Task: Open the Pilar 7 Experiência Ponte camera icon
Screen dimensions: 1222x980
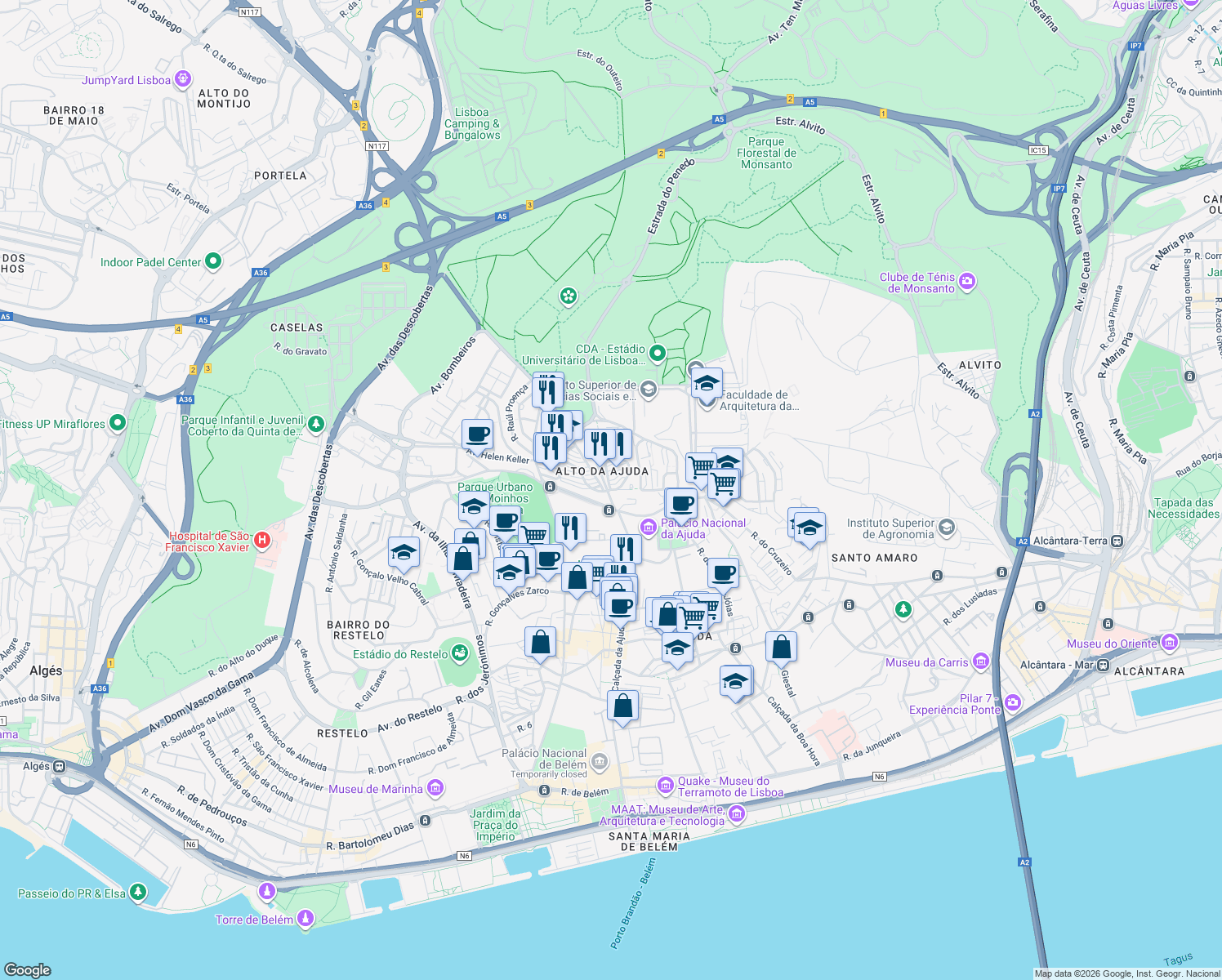Action: coord(1015,701)
